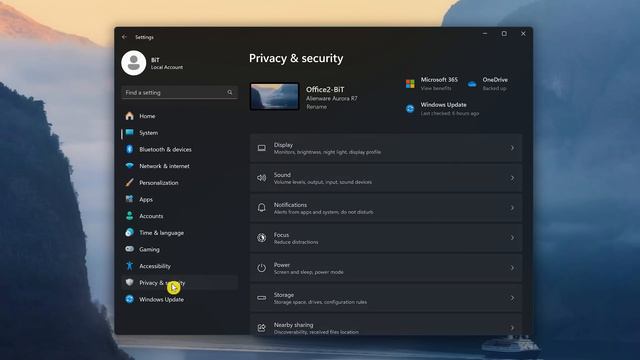This screenshot has width=640, height=360.
Task: Click the Display monitor icon
Action: tap(262, 148)
